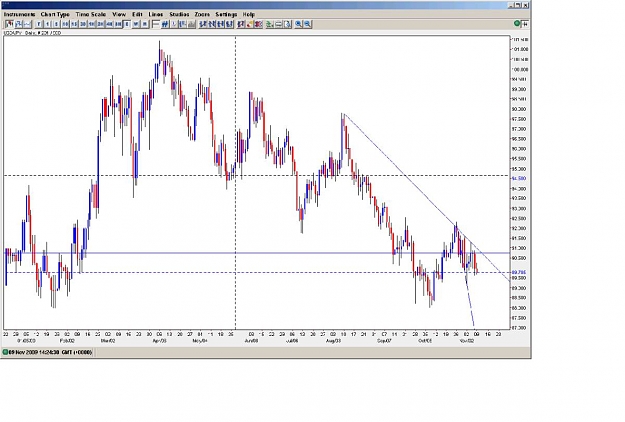
Task: Select the 1-hour time scale button
Action: 91,24
